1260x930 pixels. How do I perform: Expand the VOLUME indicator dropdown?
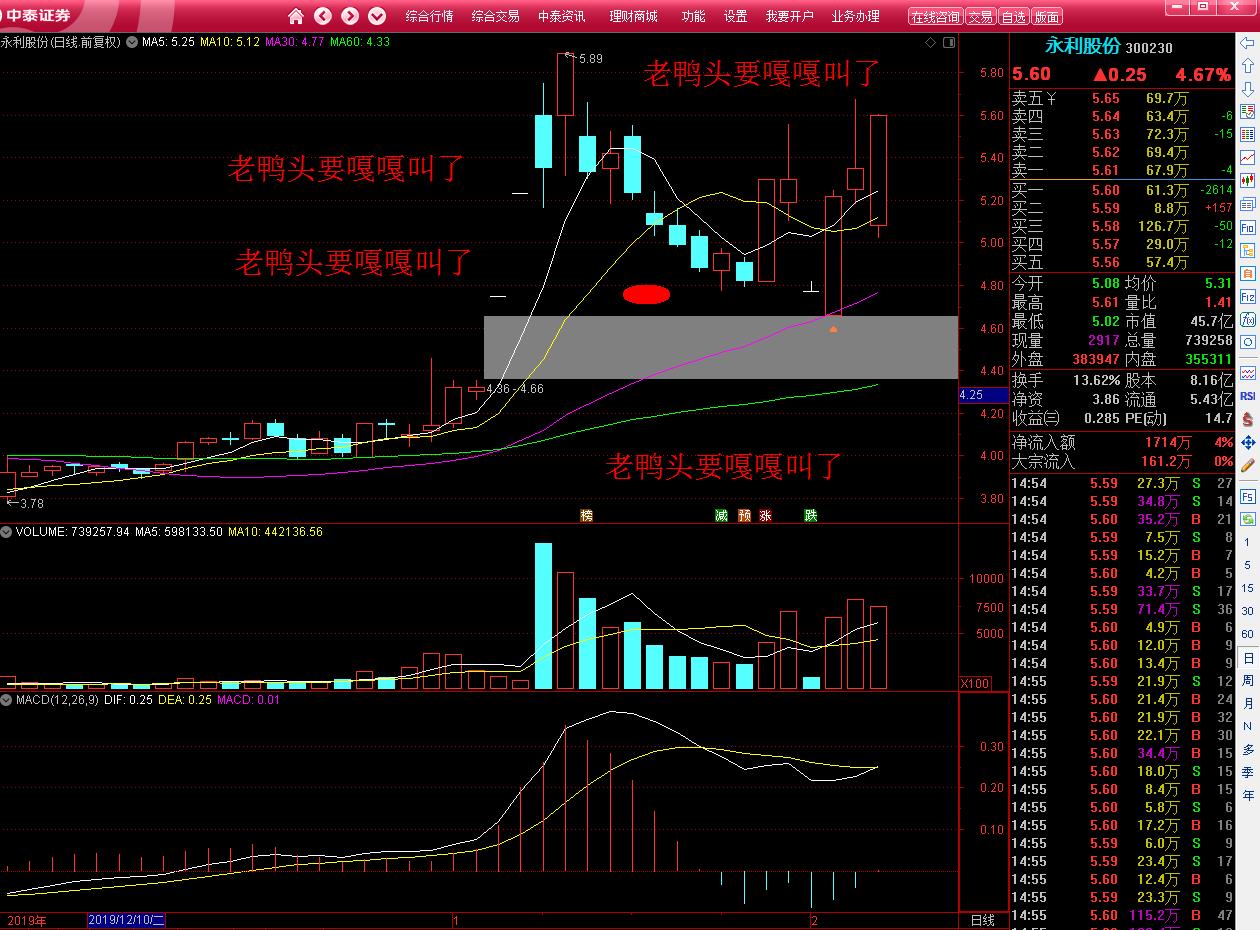coord(7,532)
